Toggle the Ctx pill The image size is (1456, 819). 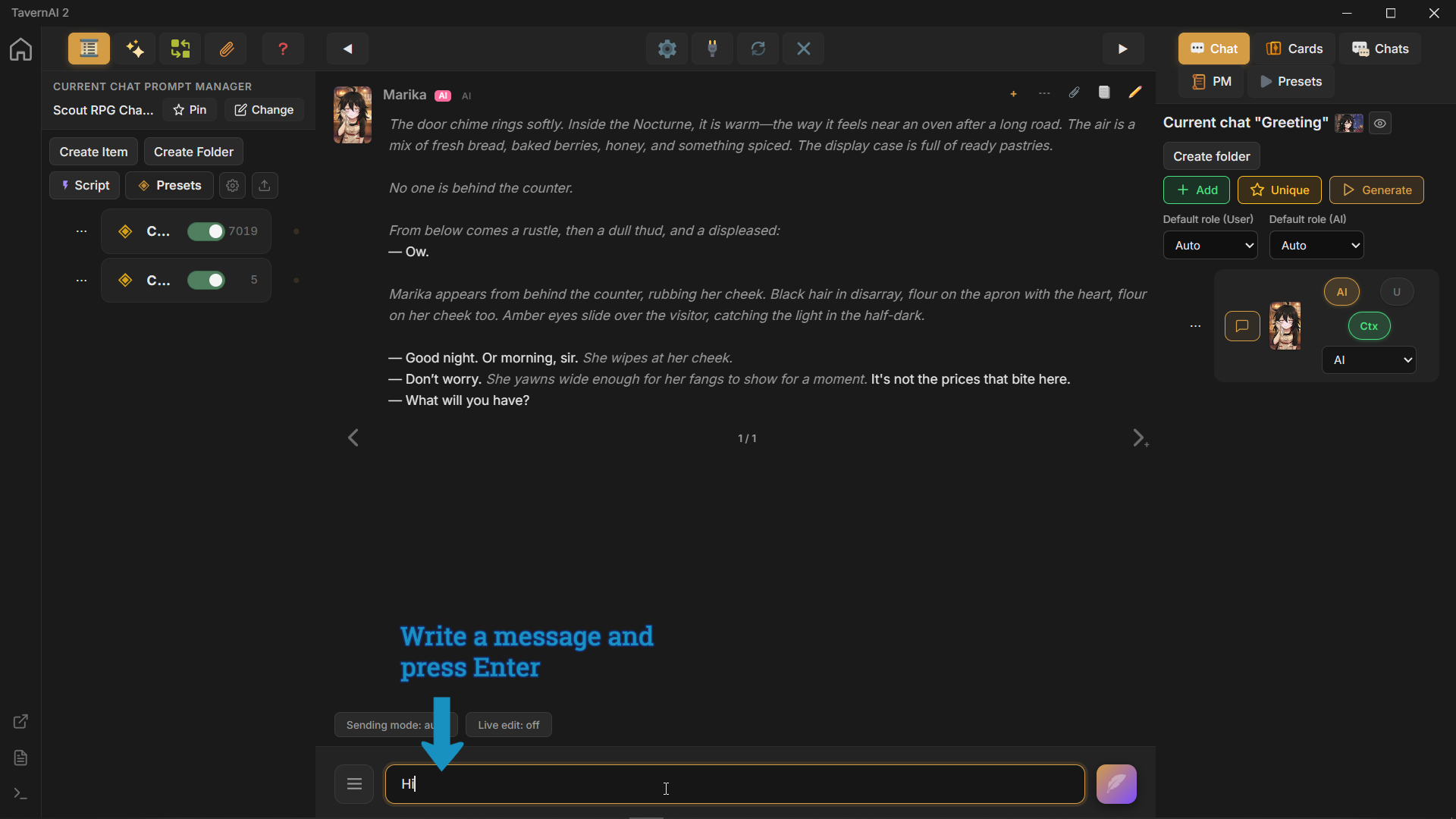pyautogui.click(x=1369, y=326)
